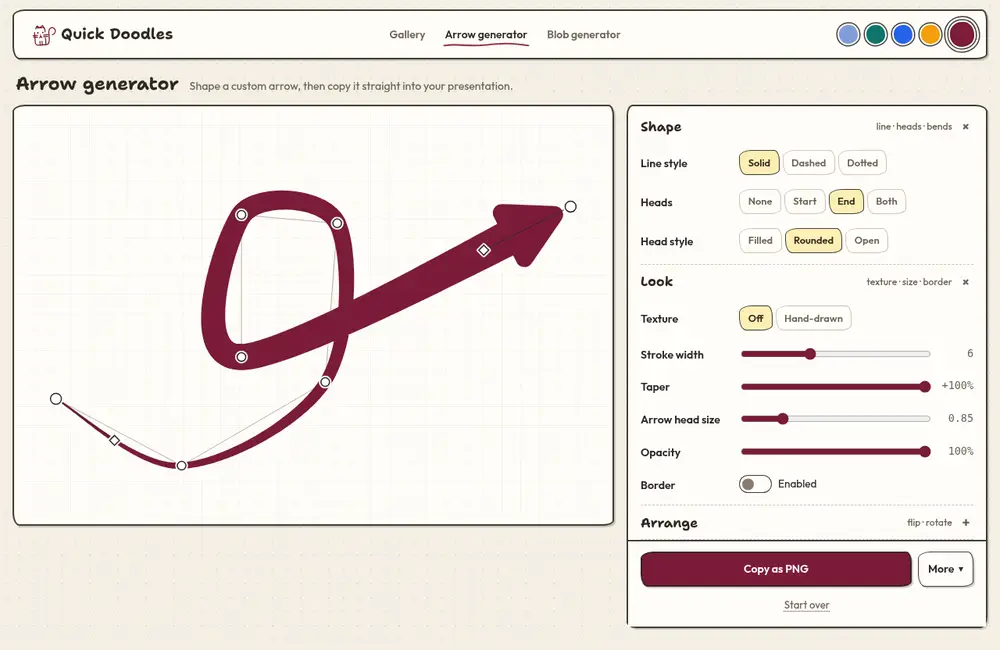
Task: Click the line · heads · bends hint
Action: [x=914, y=126]
